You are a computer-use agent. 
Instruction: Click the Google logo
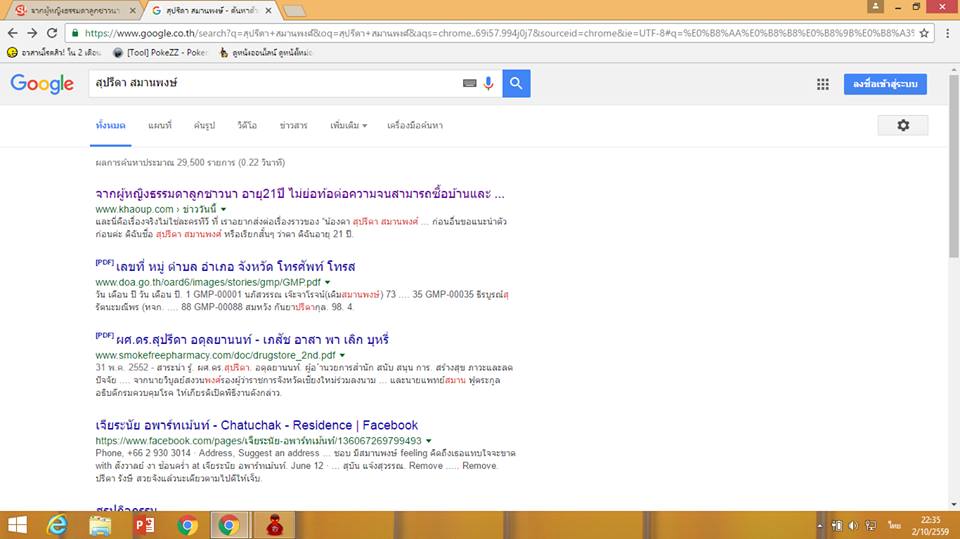pos(42,83)
